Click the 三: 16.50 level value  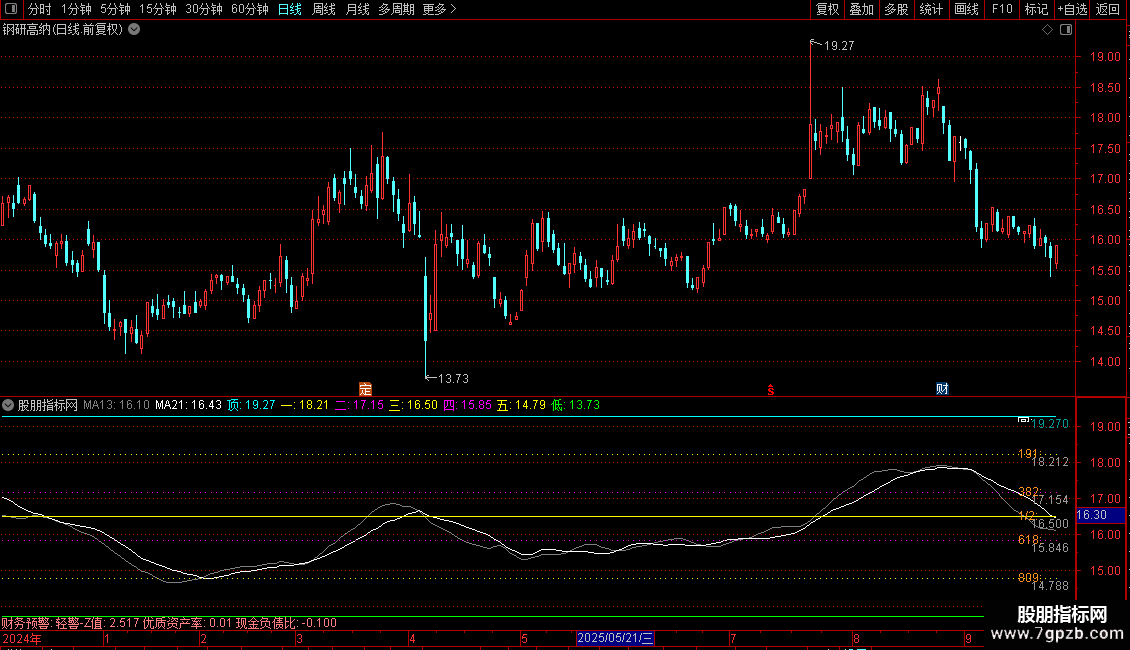pyautogui.click(x=414, y=405)
